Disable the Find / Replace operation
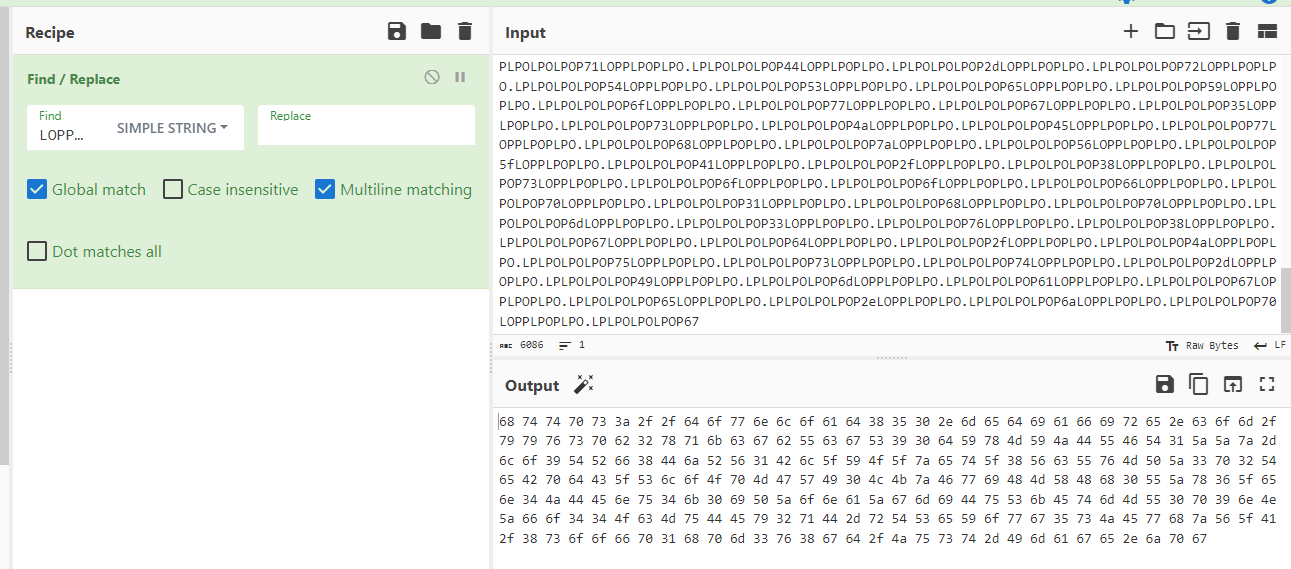Image resolution: width=1291 pixels, height=569 pixels. [432, 77]
